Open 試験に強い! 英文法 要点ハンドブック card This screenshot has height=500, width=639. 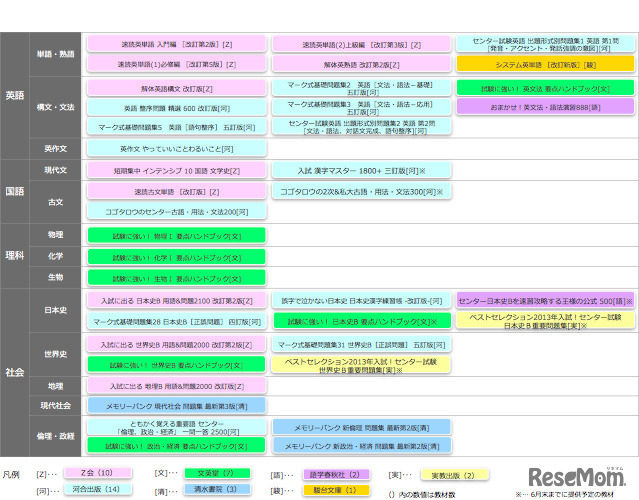coord(546,88)
